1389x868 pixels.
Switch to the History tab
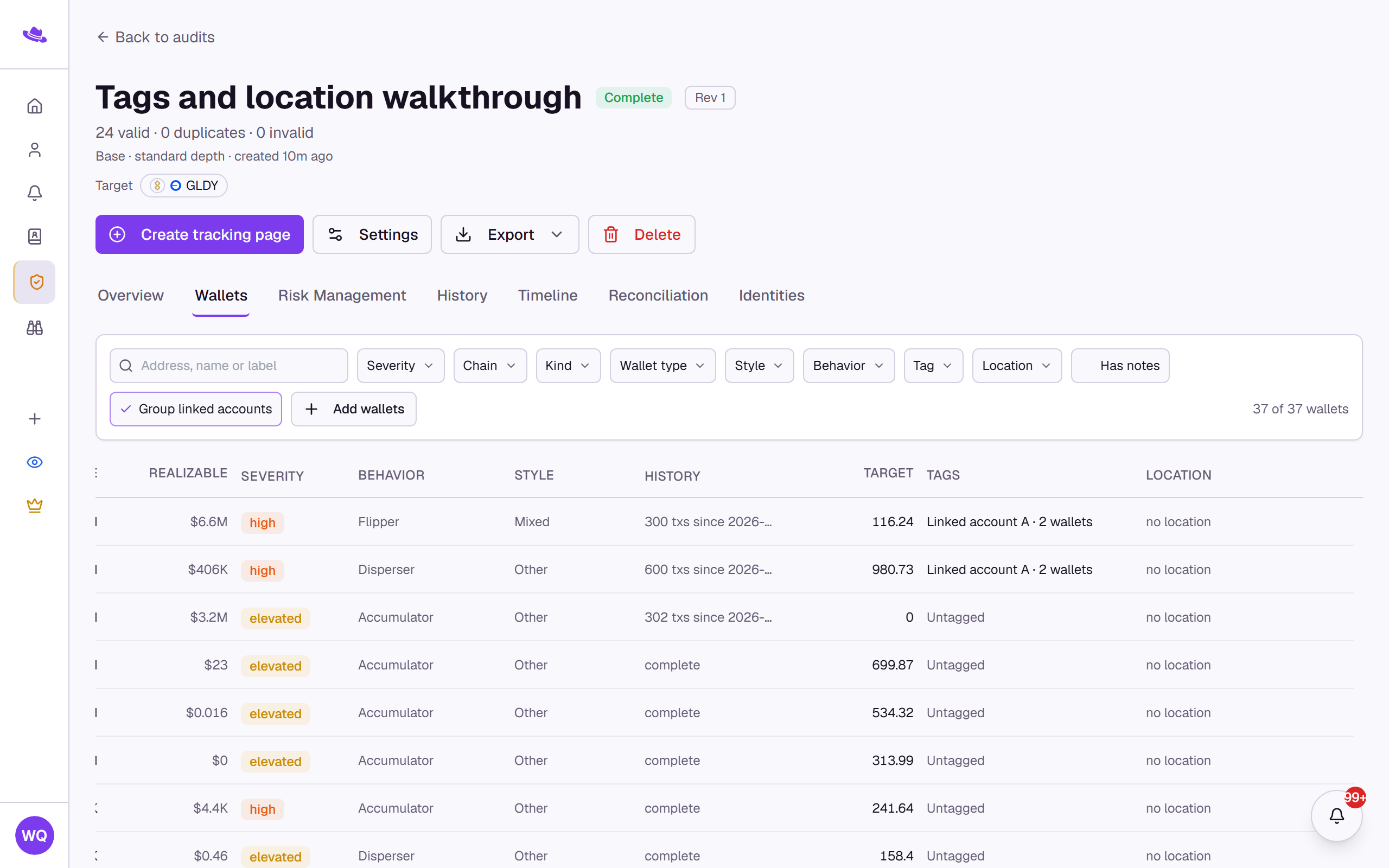462,295
